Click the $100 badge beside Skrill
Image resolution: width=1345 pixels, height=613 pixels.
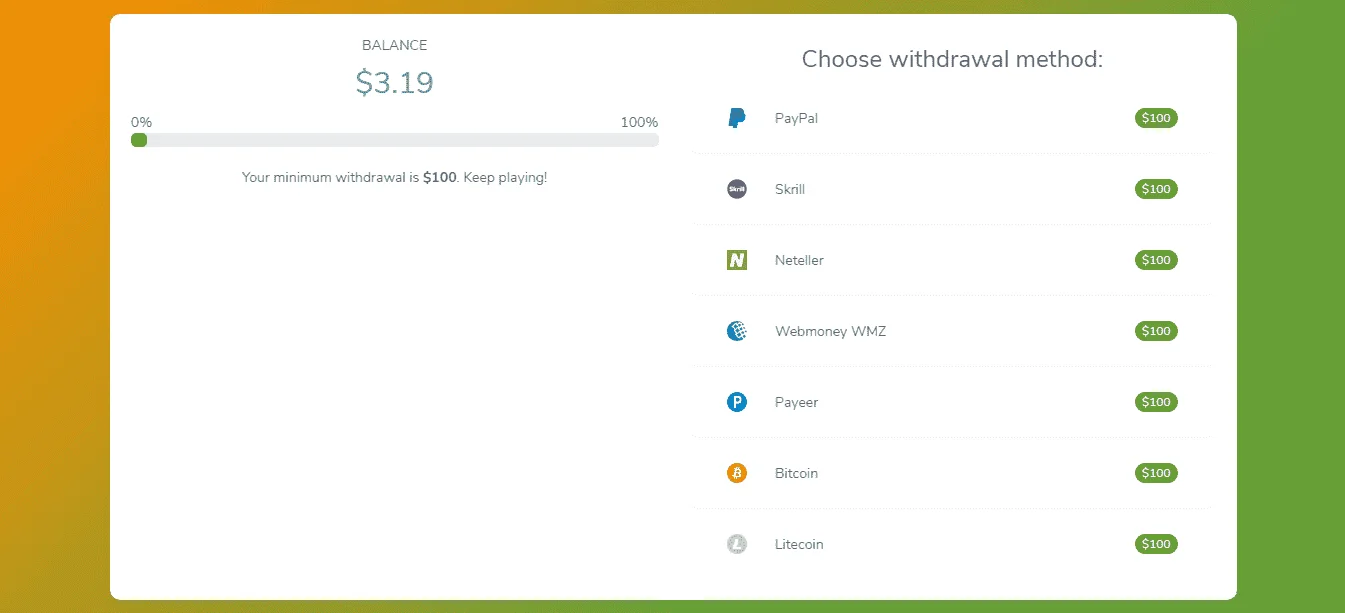(1156, 189)
